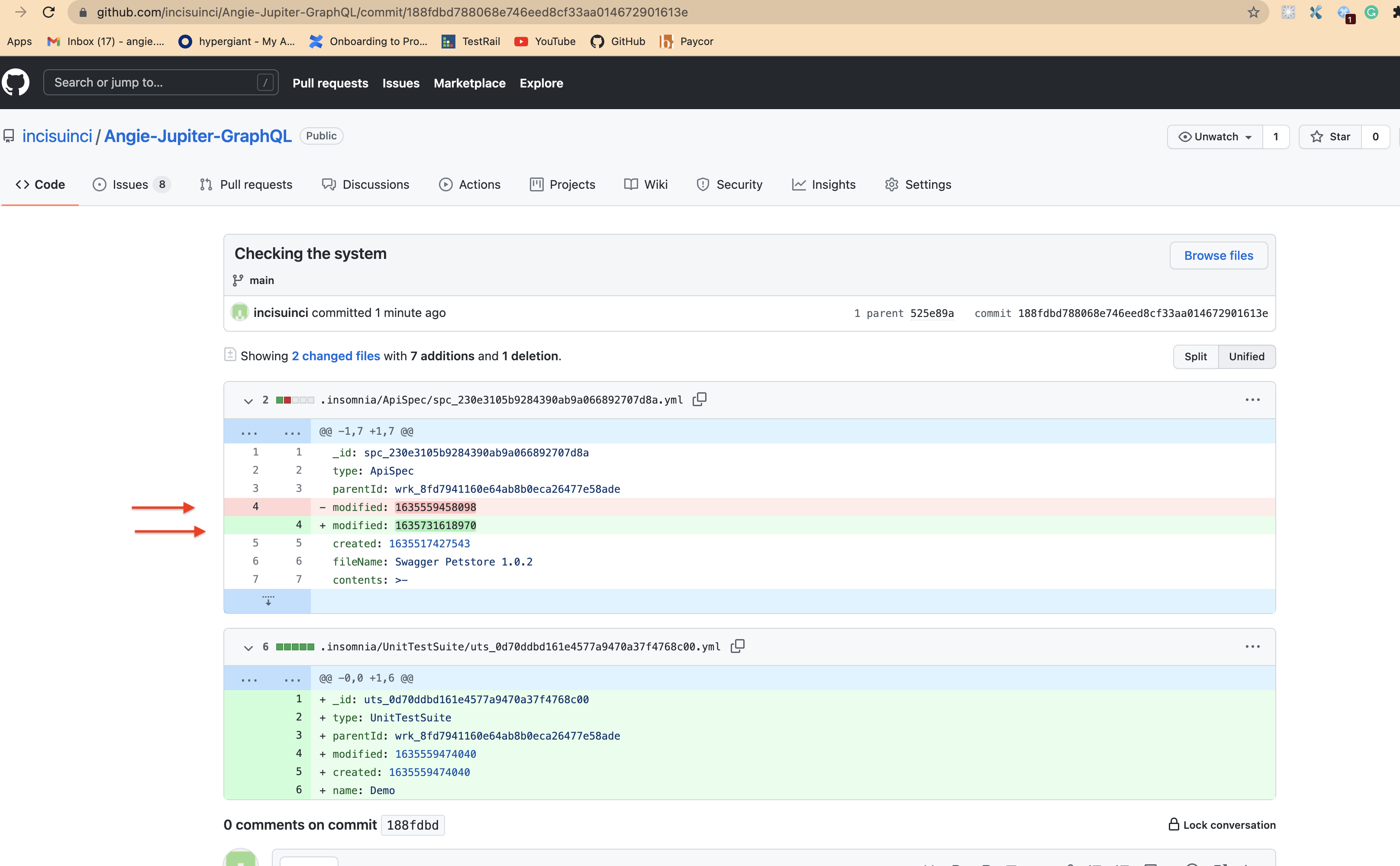Switch to the Actions tab
The image size is (1400, 866).
coord(479,184)
